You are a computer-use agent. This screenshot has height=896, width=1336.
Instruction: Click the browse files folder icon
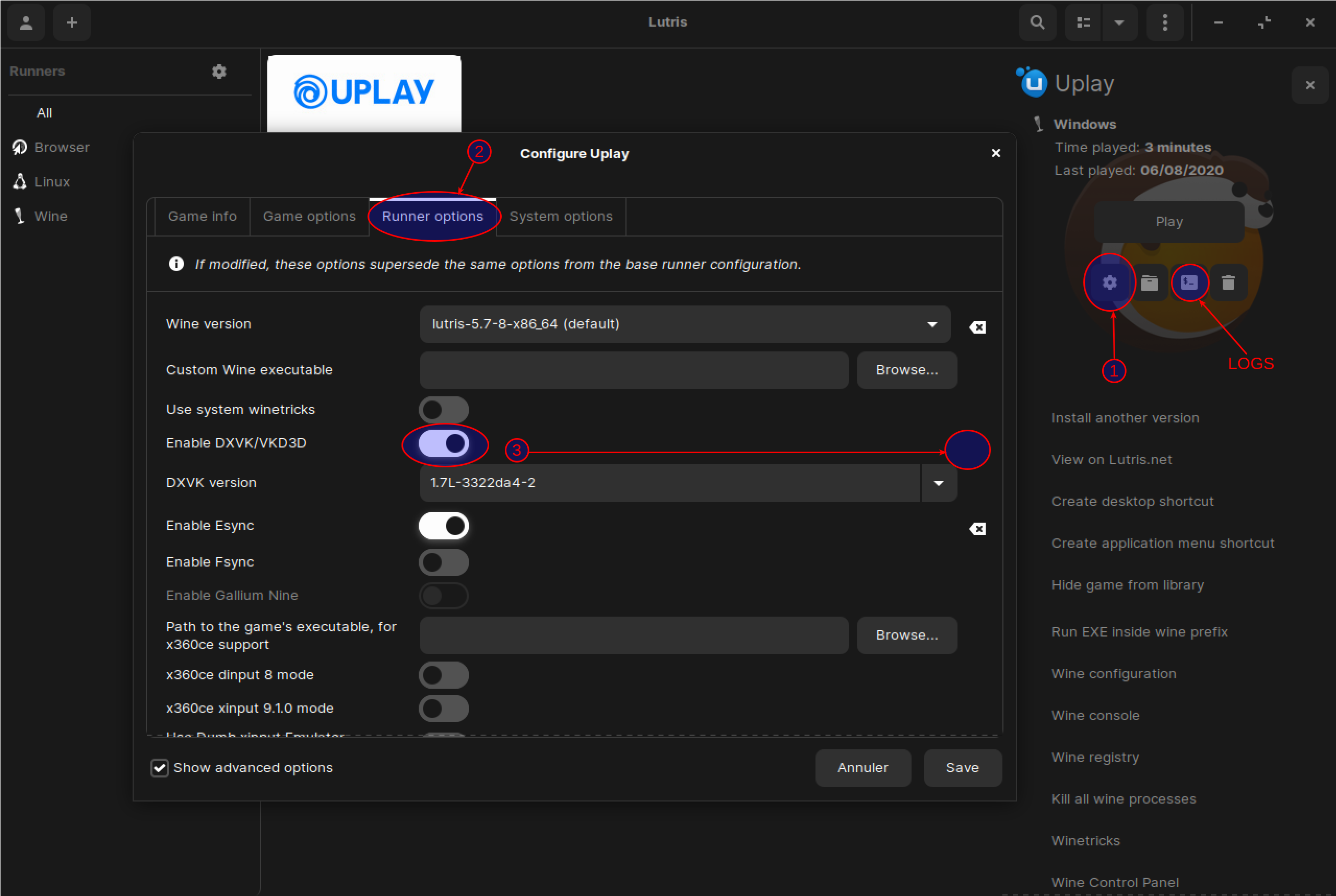click(x=1149, y=282)
